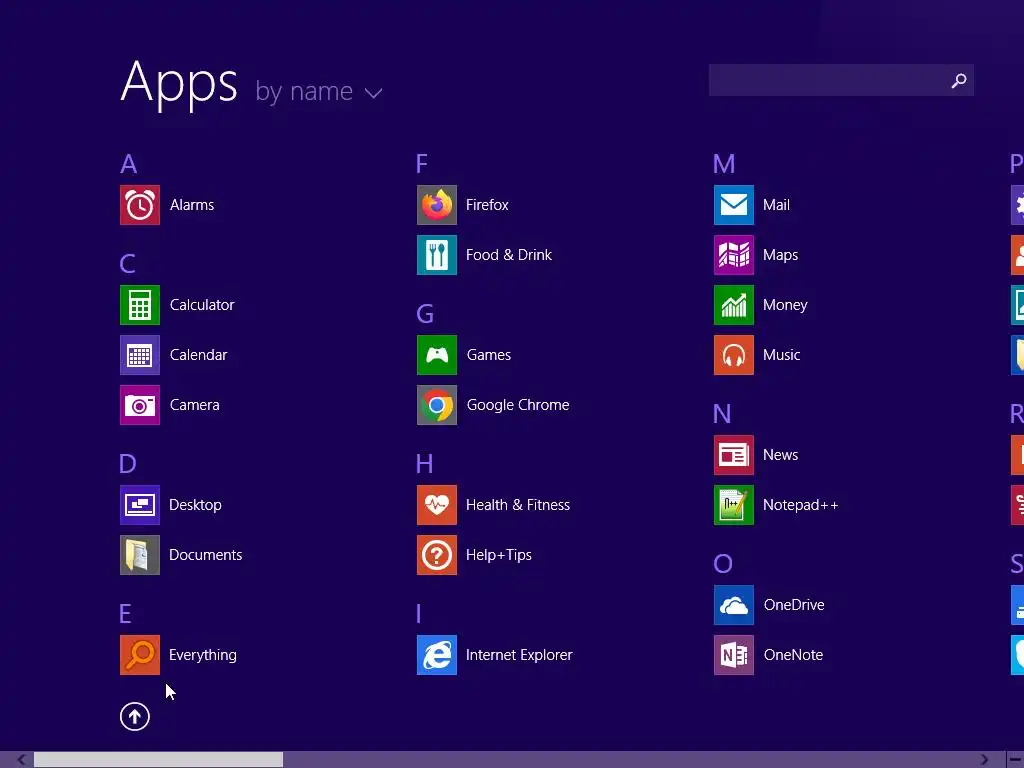Open the Maps app icon
1024x768 pixels.
734,255
